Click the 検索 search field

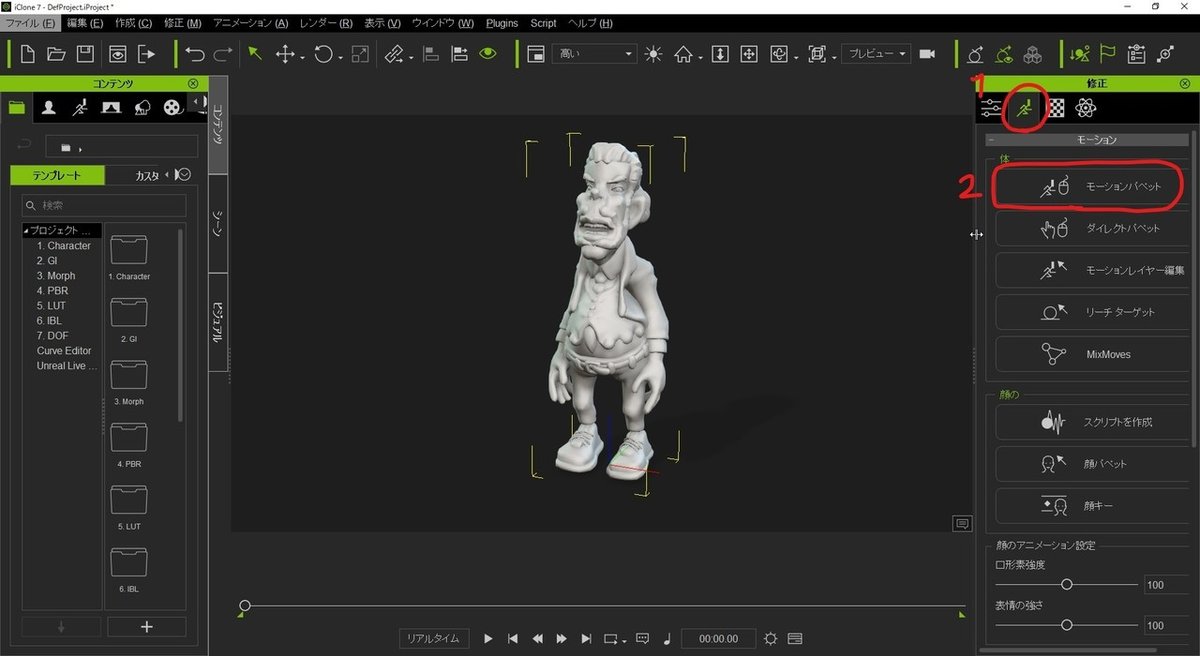coord(104,205)
